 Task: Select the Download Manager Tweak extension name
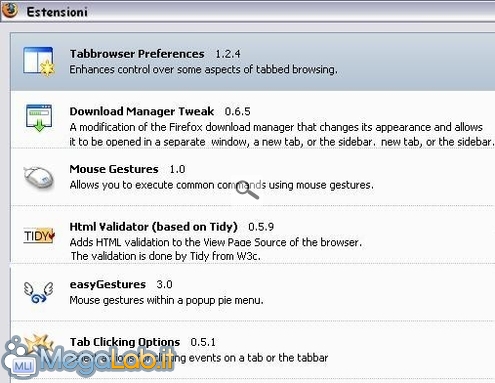(142, 111)
